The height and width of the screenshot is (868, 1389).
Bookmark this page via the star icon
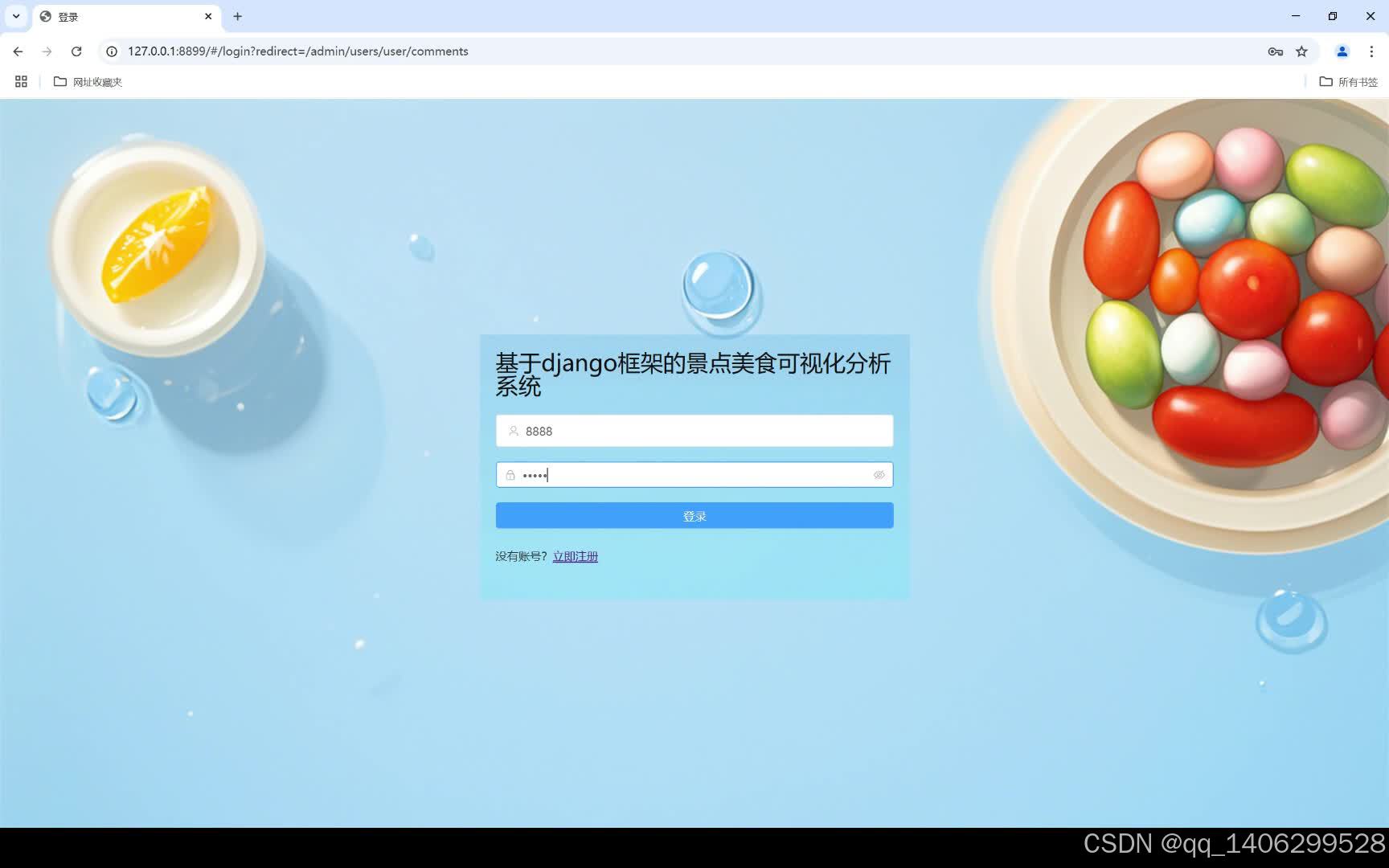click(1301, 51)
